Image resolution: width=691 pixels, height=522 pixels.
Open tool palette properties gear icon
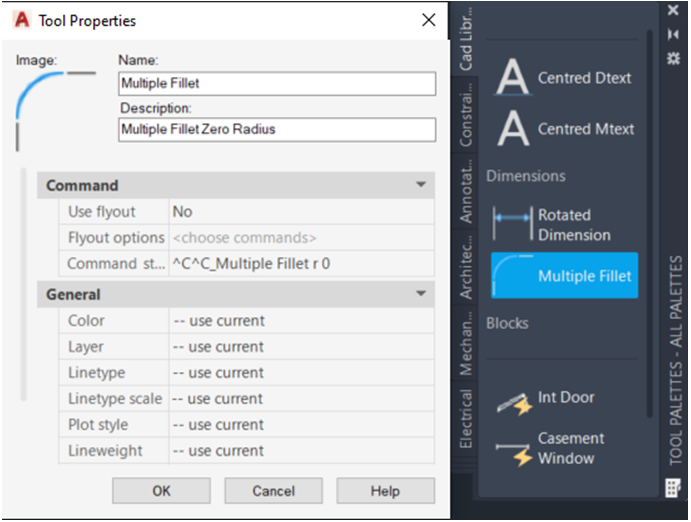coord(673,54)
